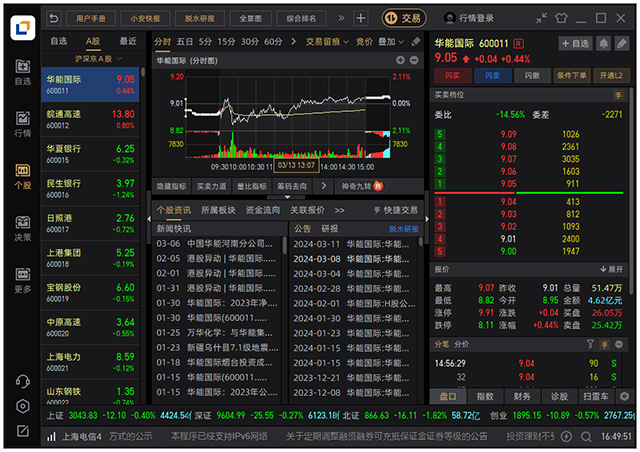Select 民生银行 600016 in the stock list

pos(90,189)
